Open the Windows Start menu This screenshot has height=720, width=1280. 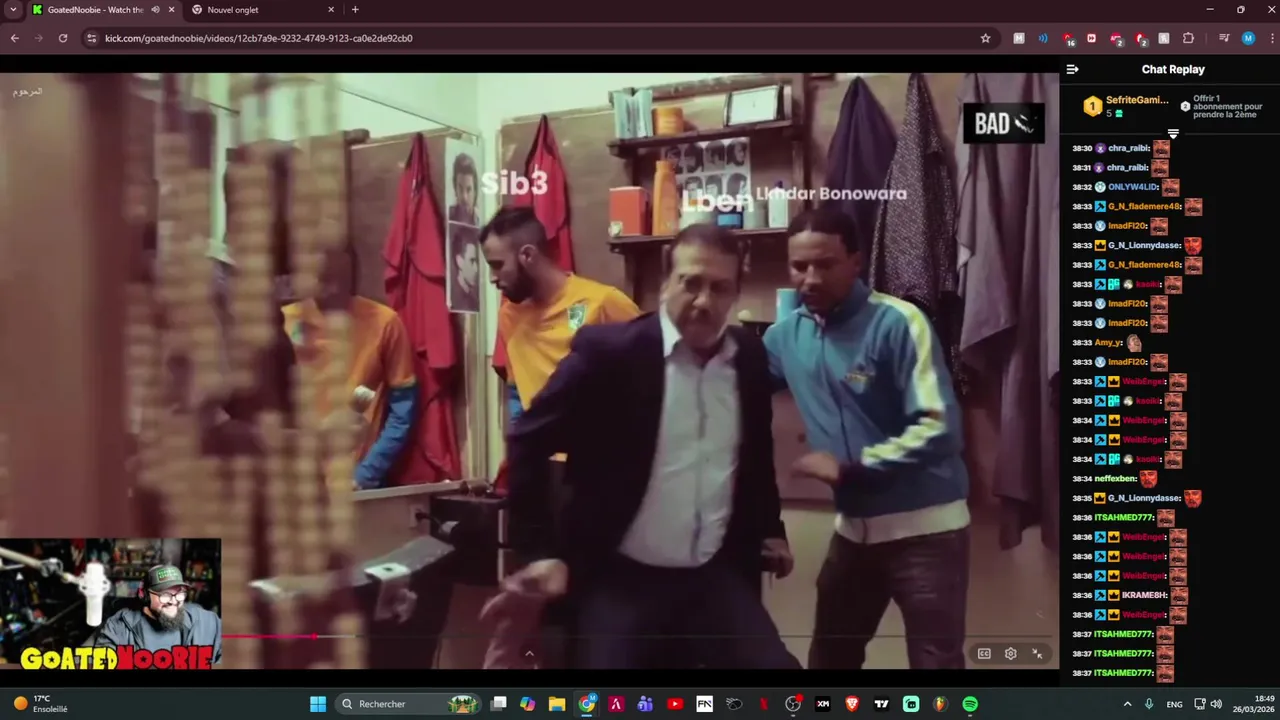tap(318, 704)
